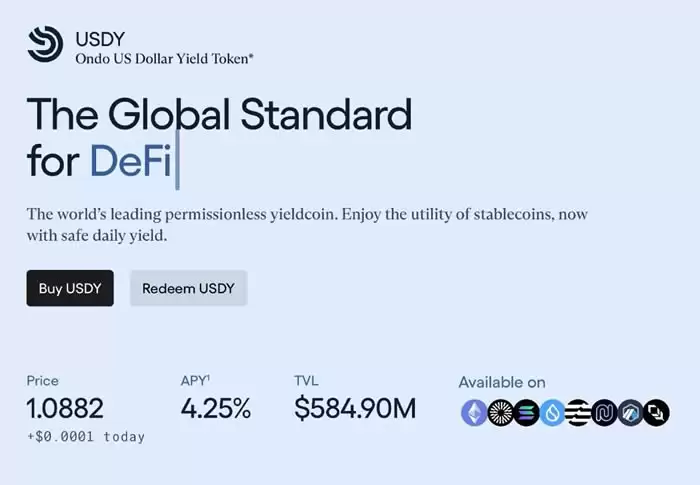This screenshot has width=700, height=485.
Task: Select the $584.90M TVL value
Action: pyautogui.click(x=355, y=408)
